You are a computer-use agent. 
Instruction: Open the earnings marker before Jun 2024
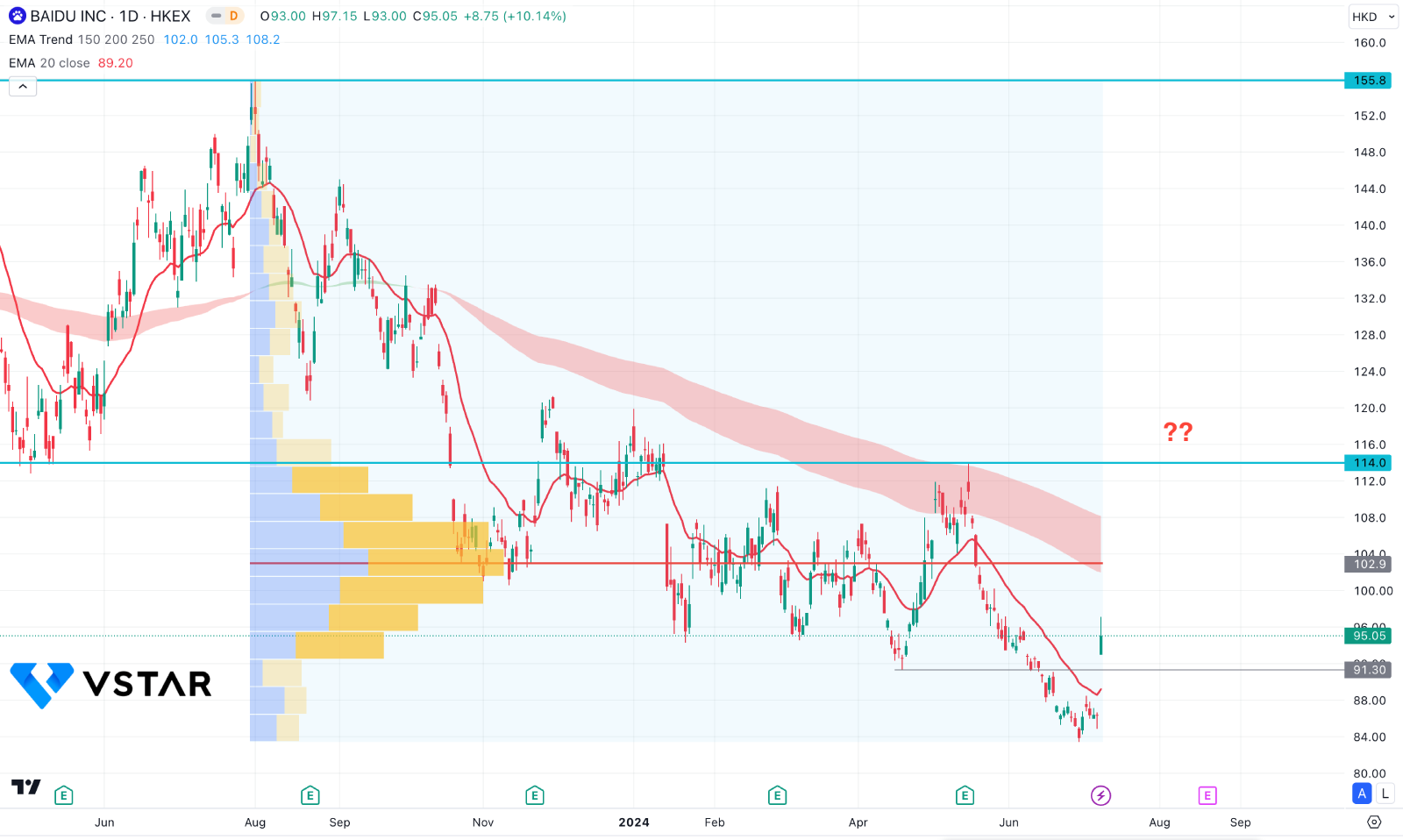click(965, 795)
